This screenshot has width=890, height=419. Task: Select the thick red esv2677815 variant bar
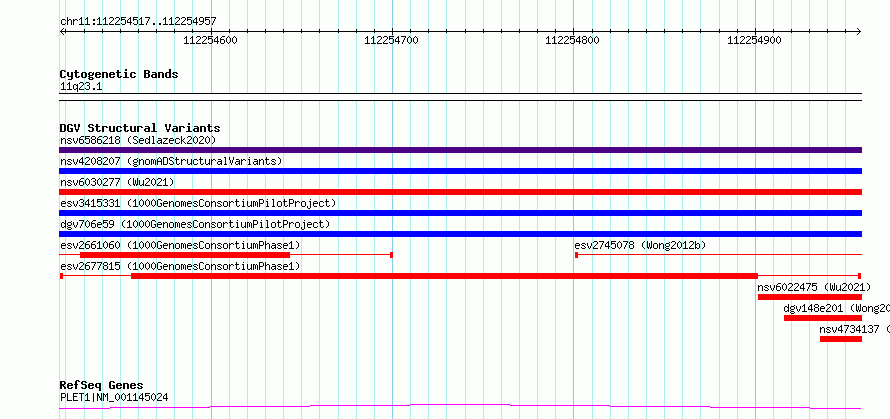[444, 276]
